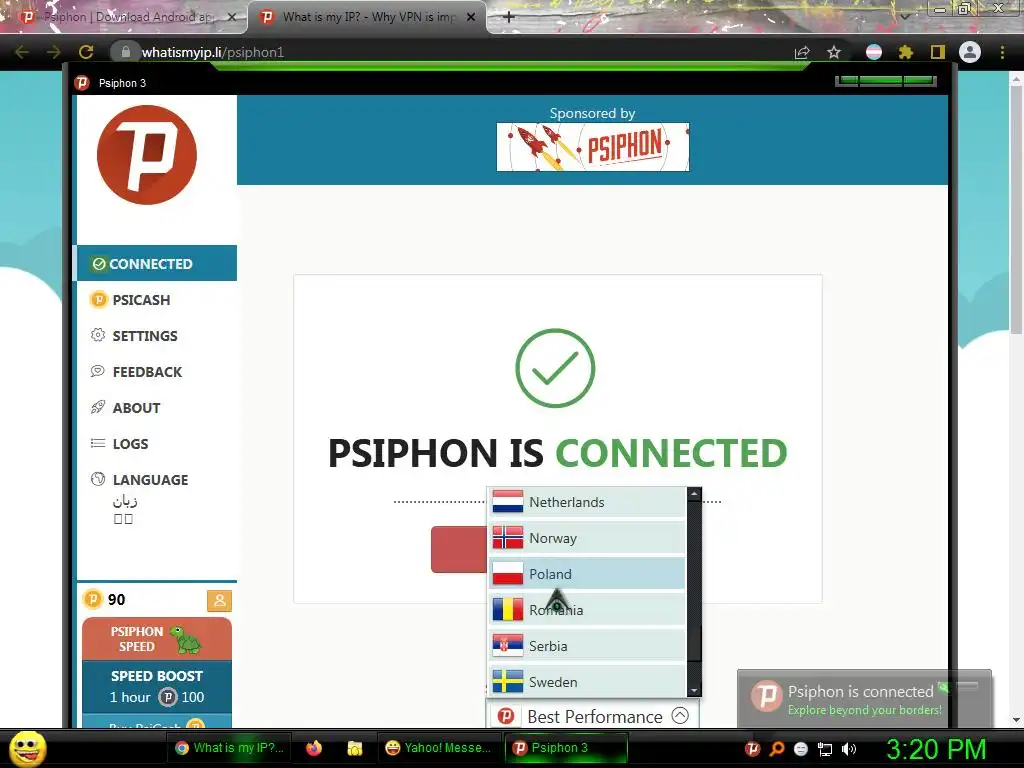Switch to What is my IP browser tab
Image resolution: width=1024 pixels, height=768 pixels.
click(x=369, y=17)
